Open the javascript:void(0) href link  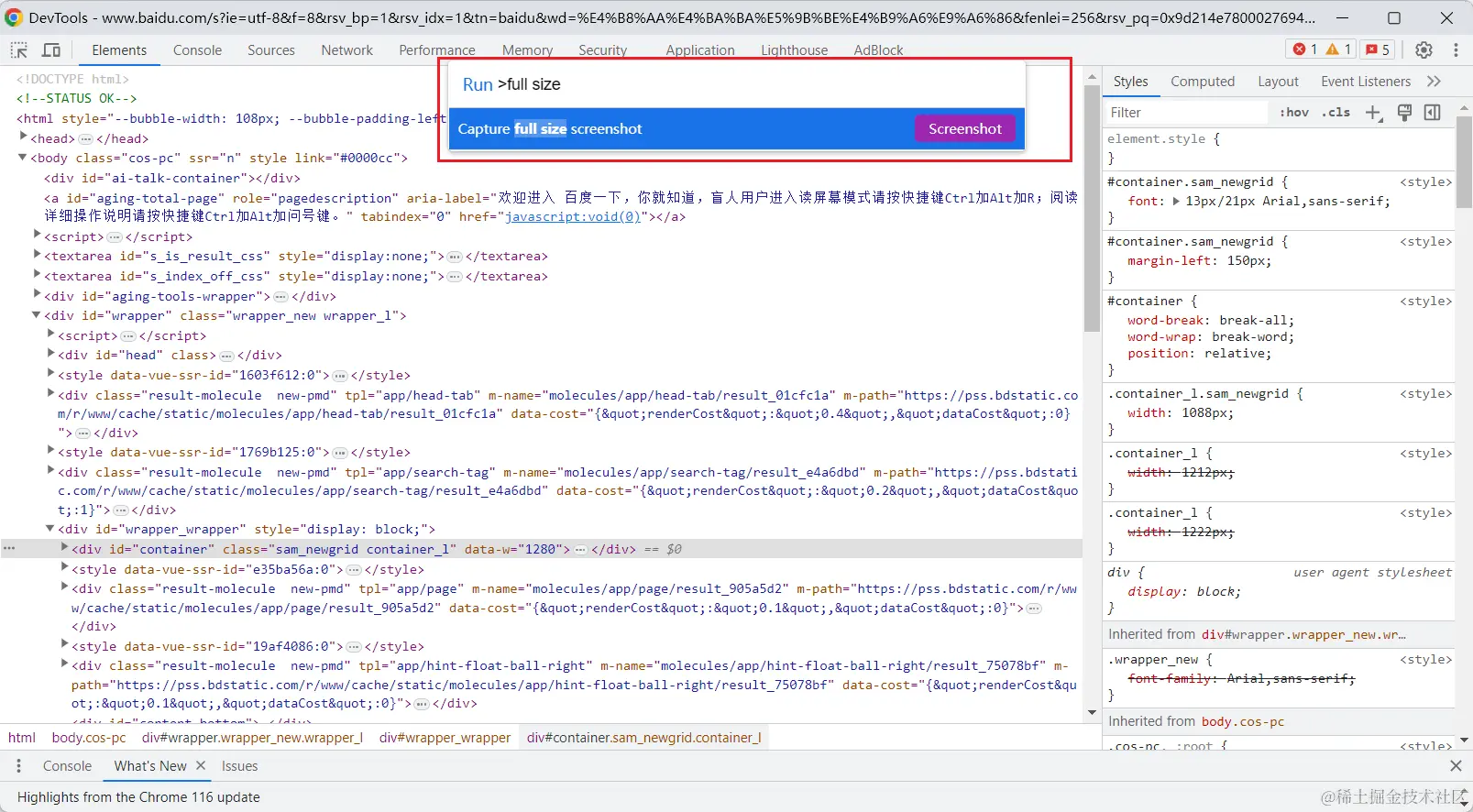pos(573,217)
